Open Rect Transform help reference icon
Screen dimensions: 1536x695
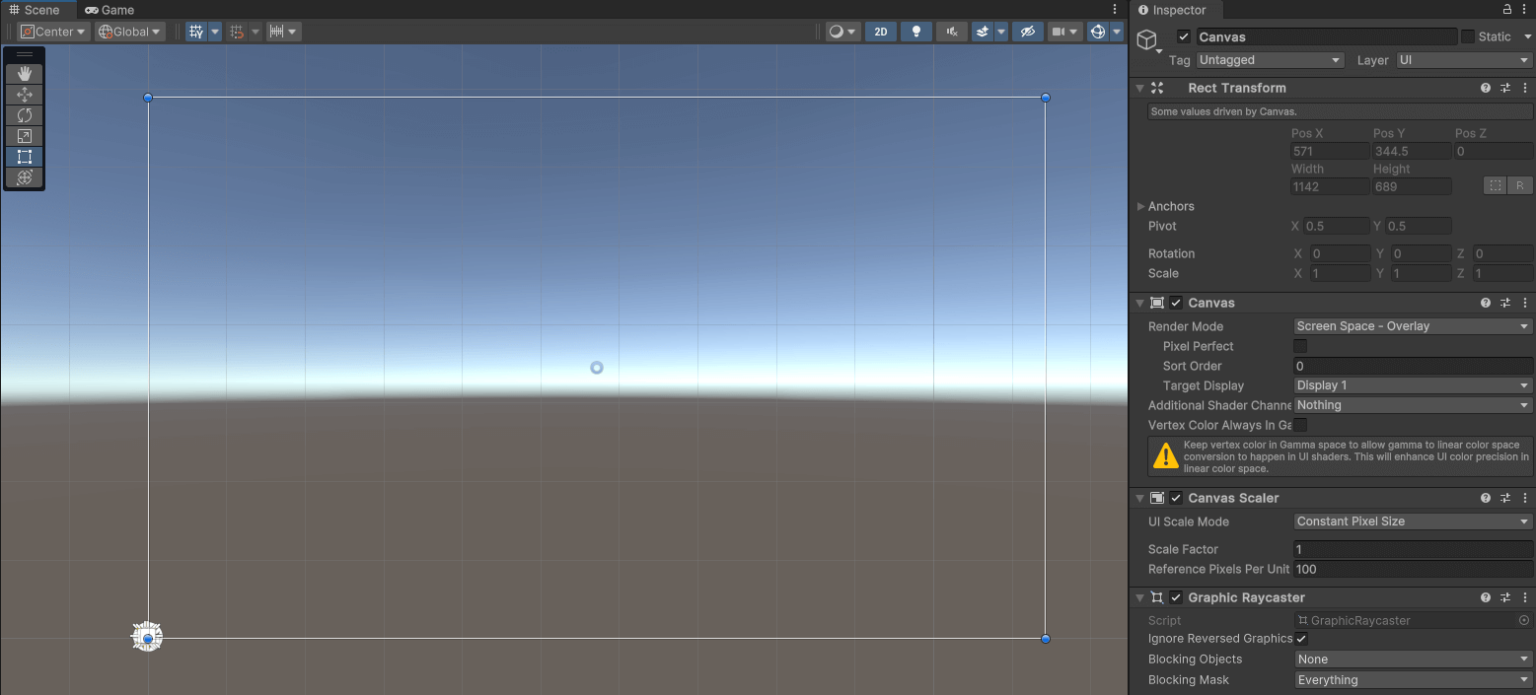[x=1485, y=88]
